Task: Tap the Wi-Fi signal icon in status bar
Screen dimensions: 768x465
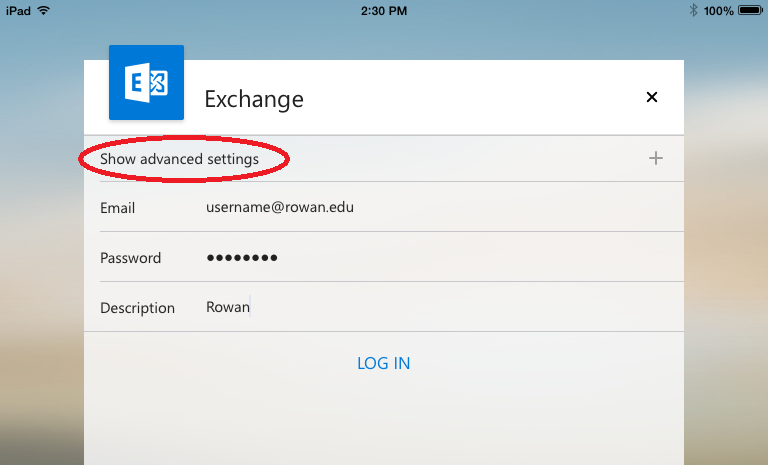Action: tap(43, 10)
